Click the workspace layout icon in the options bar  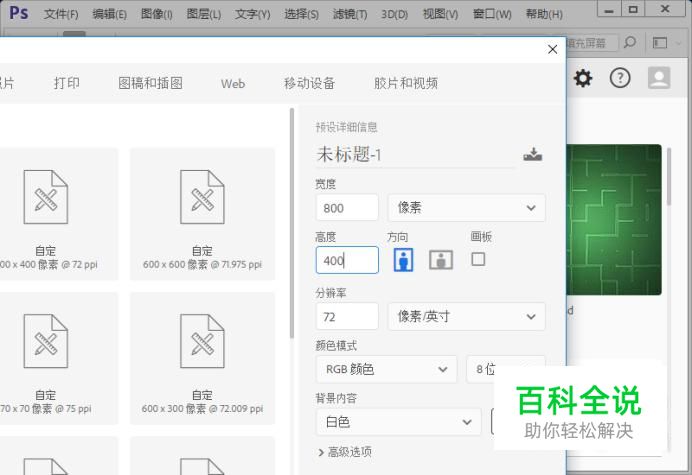point(660,43)
